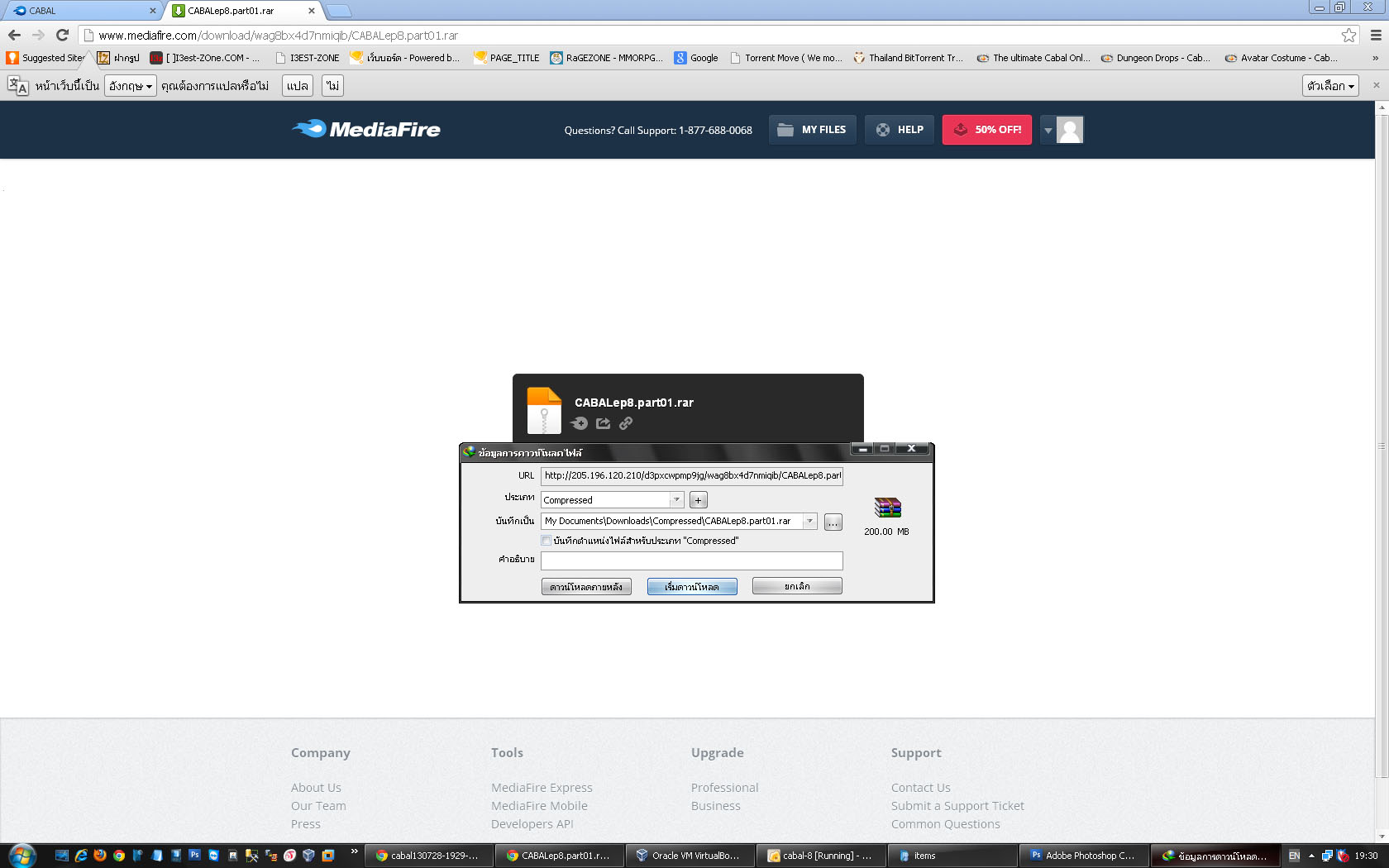Open RaGEZONE - MMORPG bookmark
1389x868 pixels.
607,58
